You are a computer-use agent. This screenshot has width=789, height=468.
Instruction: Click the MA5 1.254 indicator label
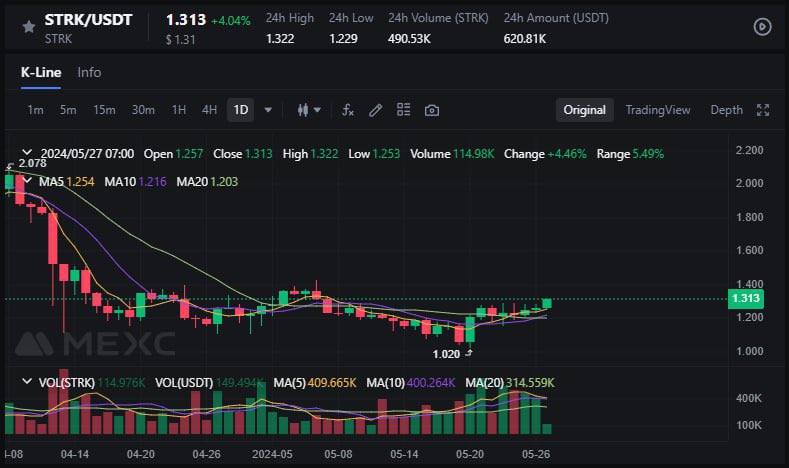[x=67, y=182]
